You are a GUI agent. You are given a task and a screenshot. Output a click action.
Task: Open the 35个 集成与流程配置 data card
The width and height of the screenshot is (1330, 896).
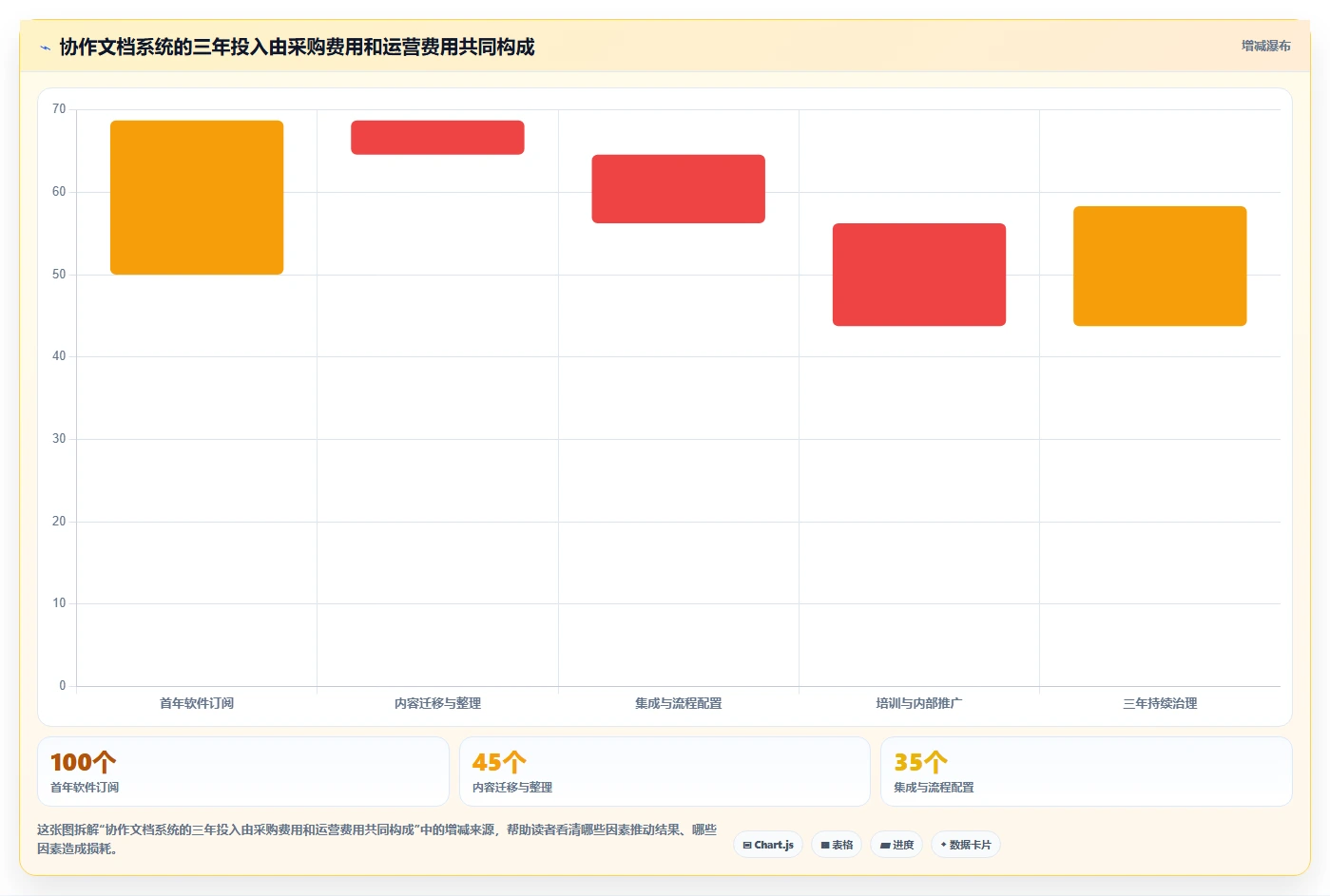[1087, 772]
